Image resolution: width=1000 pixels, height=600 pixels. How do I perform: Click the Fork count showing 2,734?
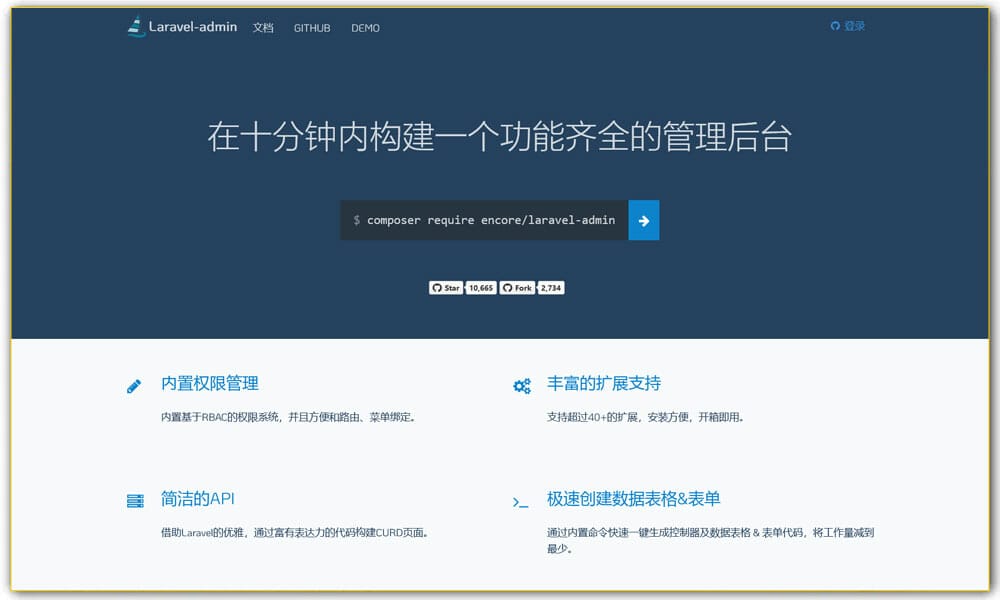tap(548, 287)
